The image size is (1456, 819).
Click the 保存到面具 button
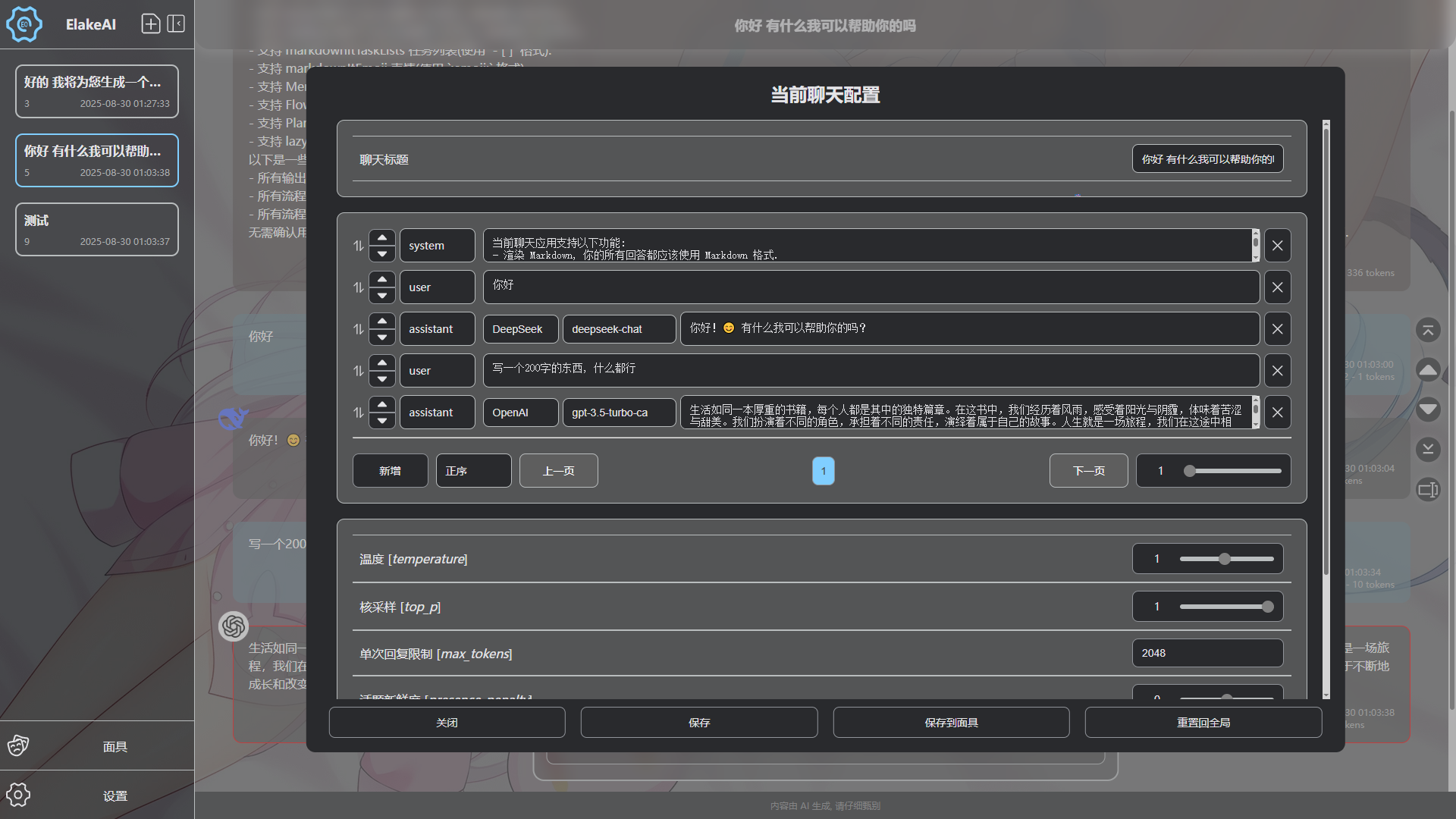tap(951, 723)
